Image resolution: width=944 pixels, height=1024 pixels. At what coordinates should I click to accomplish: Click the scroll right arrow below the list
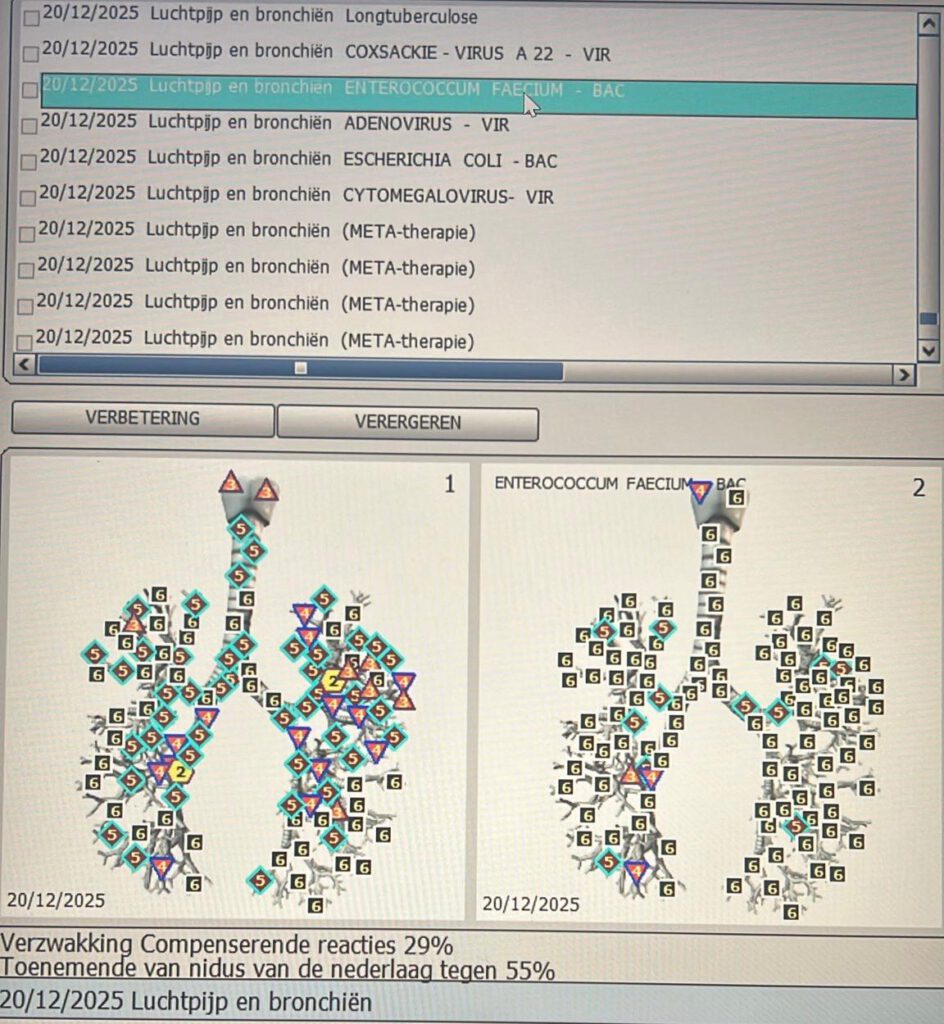pos(903,375)
